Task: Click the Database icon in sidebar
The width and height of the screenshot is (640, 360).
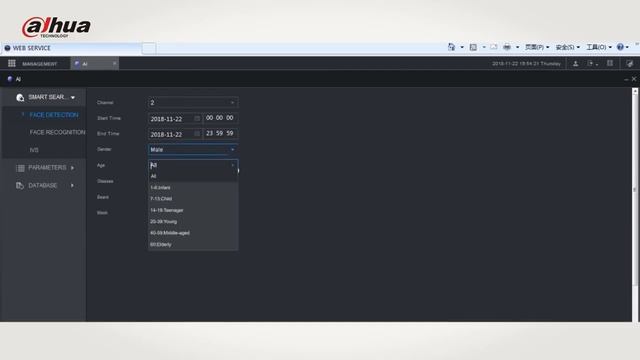Action: click(x=20, y=185)
